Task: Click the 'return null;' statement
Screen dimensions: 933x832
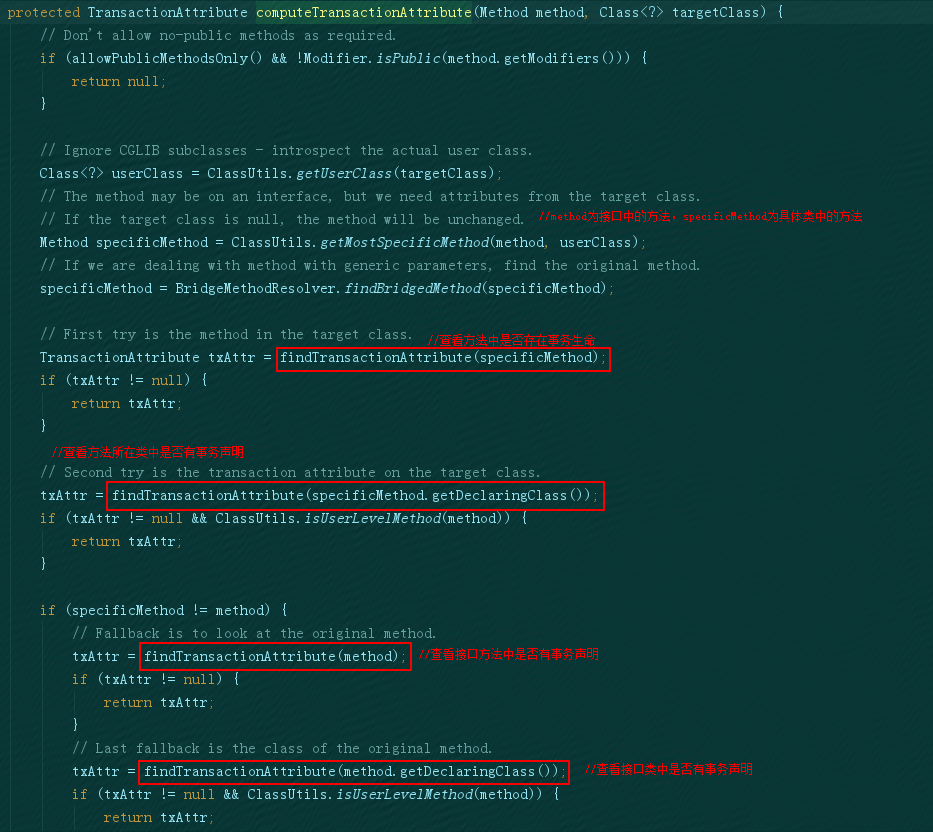Action: 118,82
